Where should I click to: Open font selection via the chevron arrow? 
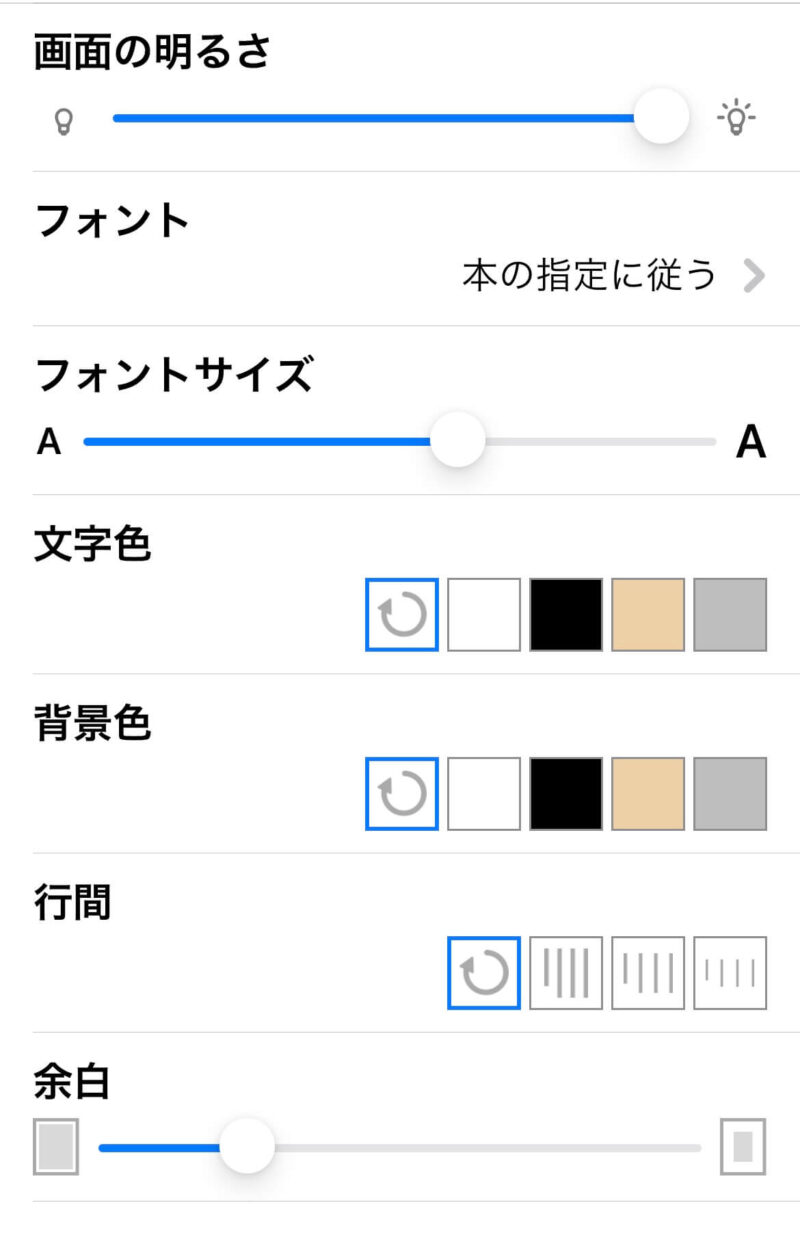pos(754,276)
